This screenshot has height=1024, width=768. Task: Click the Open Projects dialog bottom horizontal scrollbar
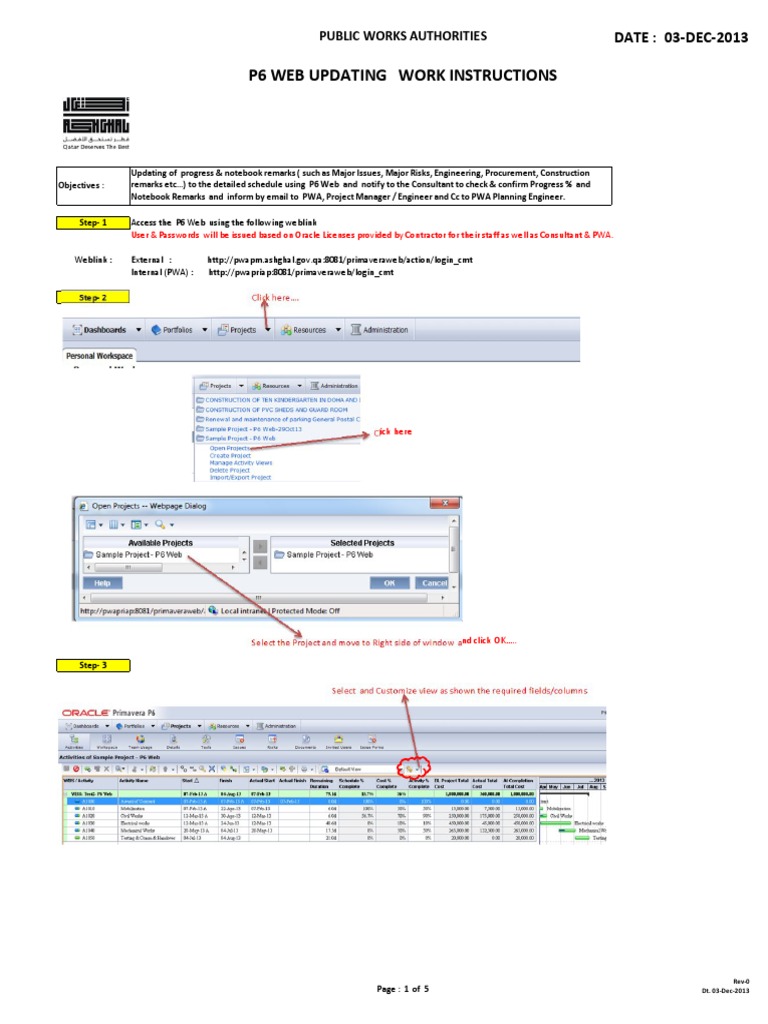click(264, 598)
